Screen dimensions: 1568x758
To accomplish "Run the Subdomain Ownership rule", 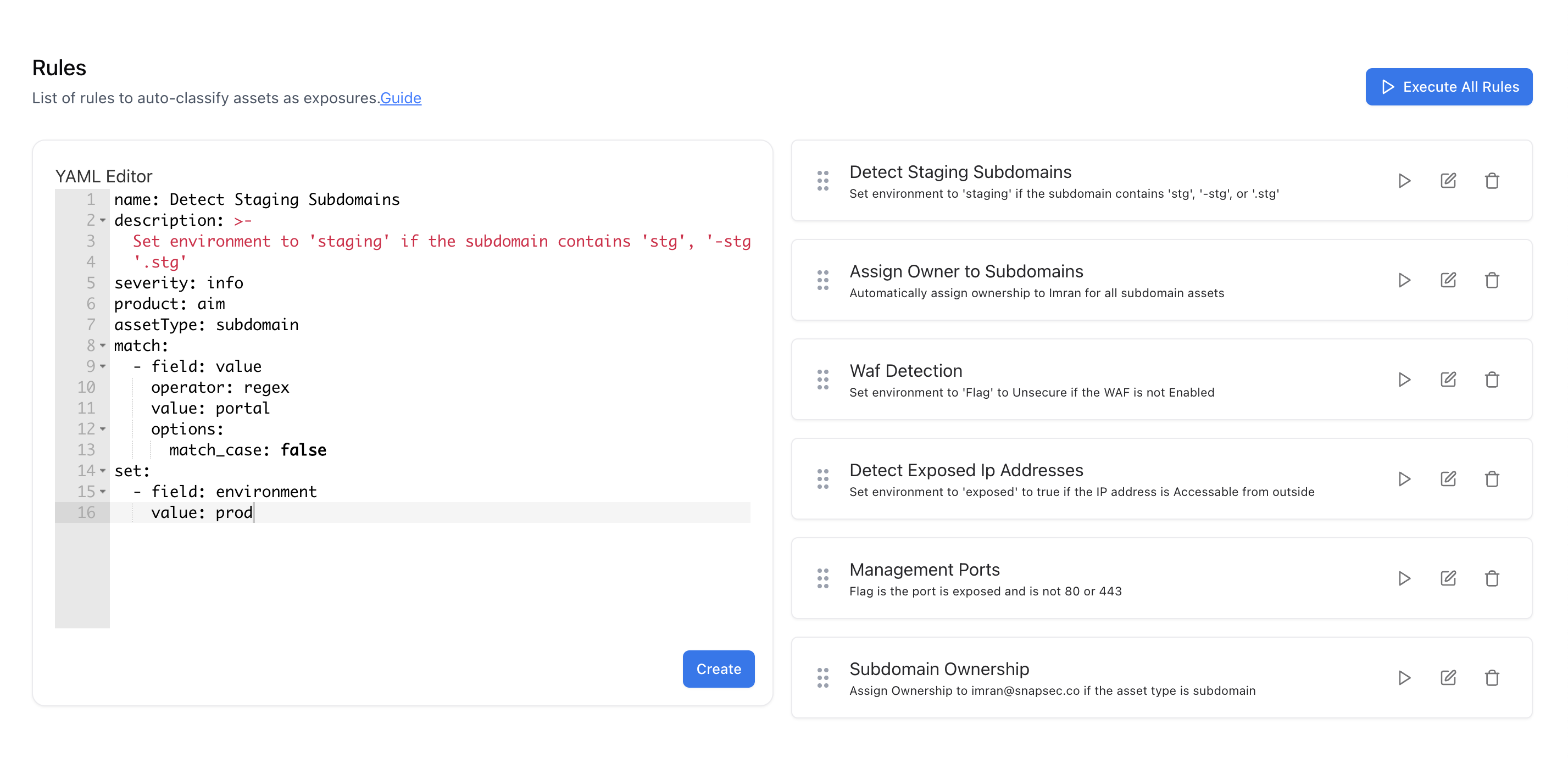I will tap(1404, 678).
